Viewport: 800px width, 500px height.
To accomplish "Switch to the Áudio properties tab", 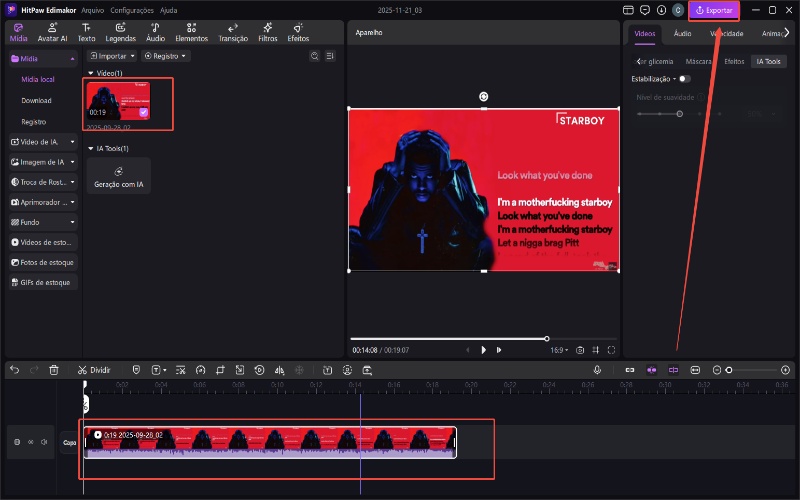I will [x=682, y=33].
